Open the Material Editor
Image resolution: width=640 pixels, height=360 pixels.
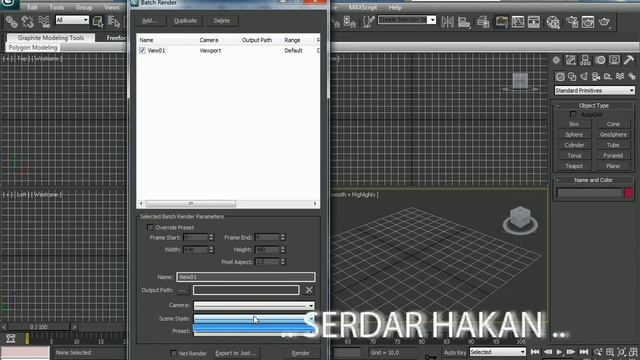pos(553,22)
